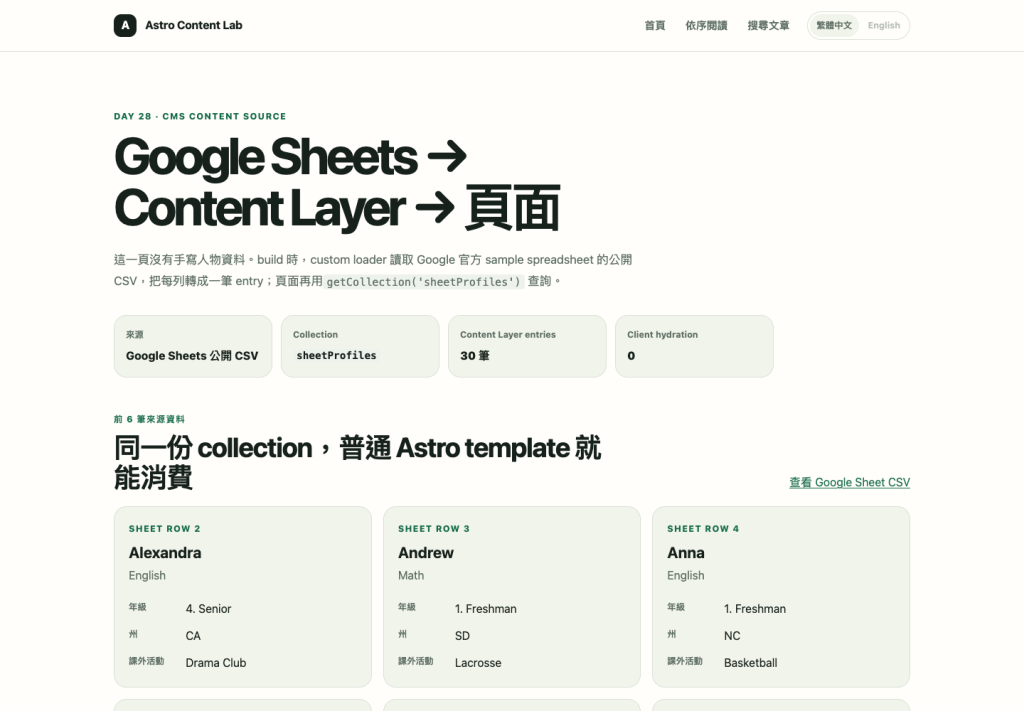This screenshot has width=1024, height=711.
Task: Click the 前 6 筆來源資料 label
Action: coord(149,419)
